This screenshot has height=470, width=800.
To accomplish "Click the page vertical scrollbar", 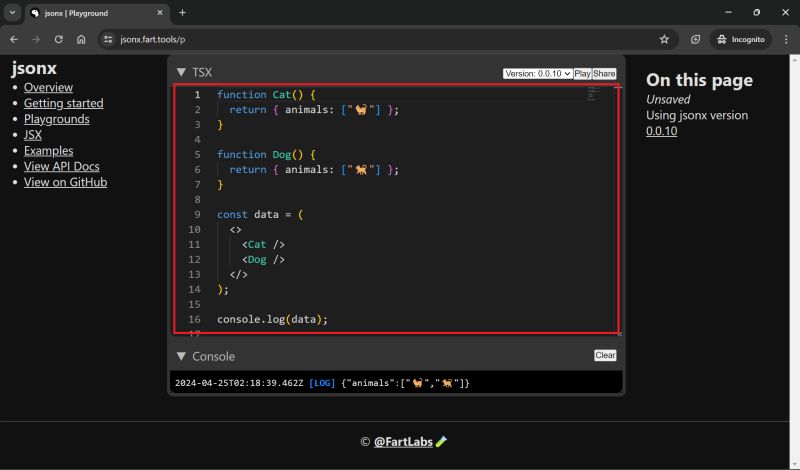I will (x=794, y=261).
